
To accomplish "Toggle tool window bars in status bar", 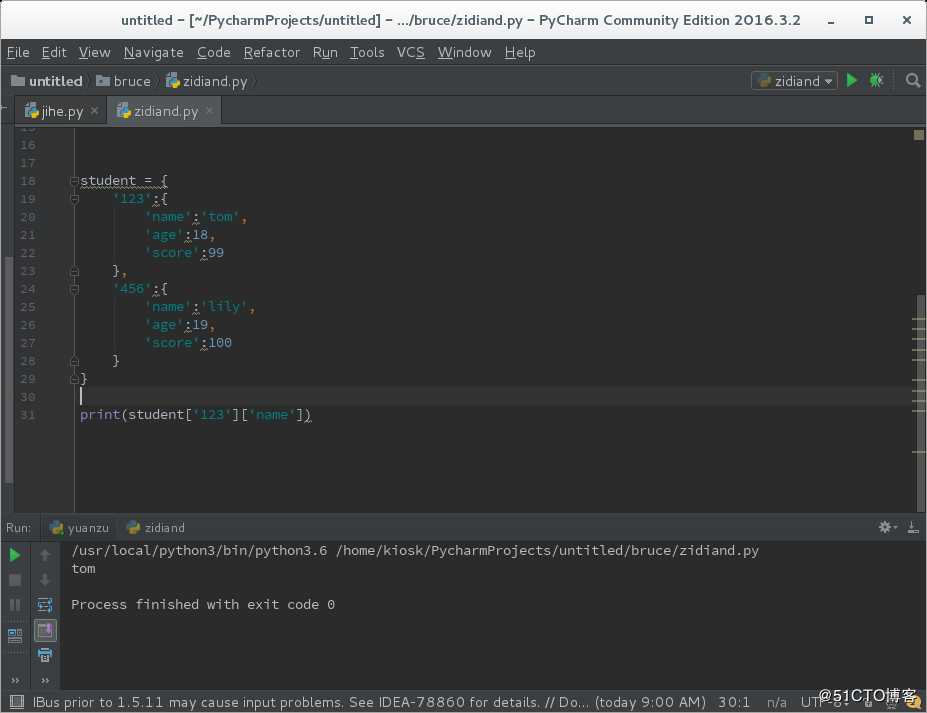I will coord(17,702).
